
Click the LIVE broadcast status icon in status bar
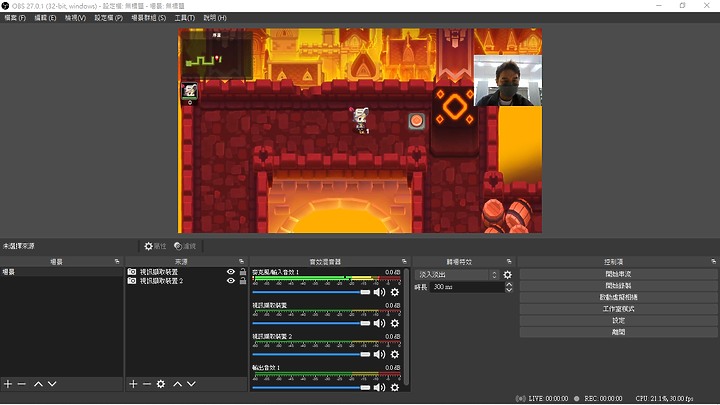521,399
